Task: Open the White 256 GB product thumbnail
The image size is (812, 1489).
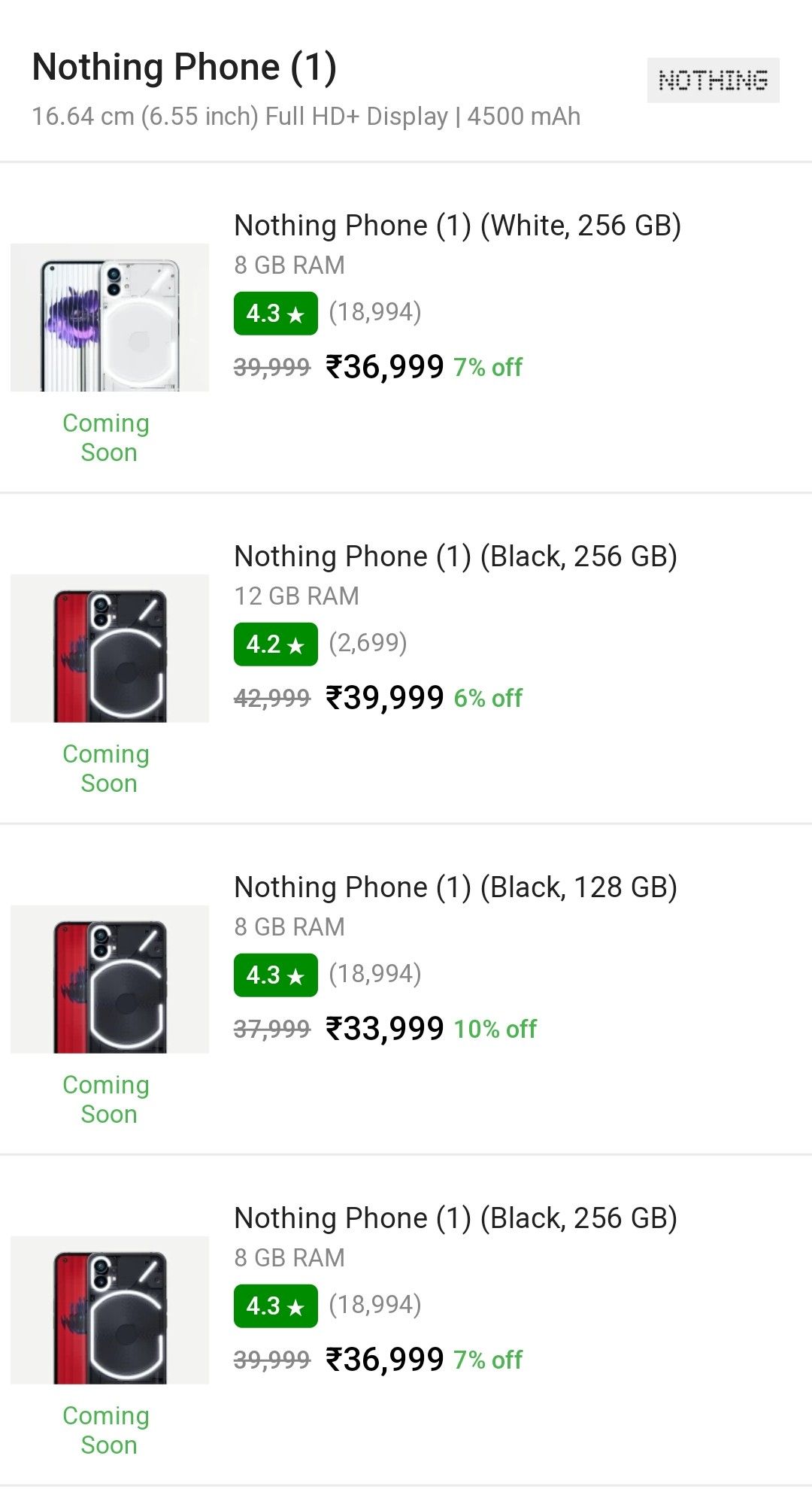Action: pos(109,317)
